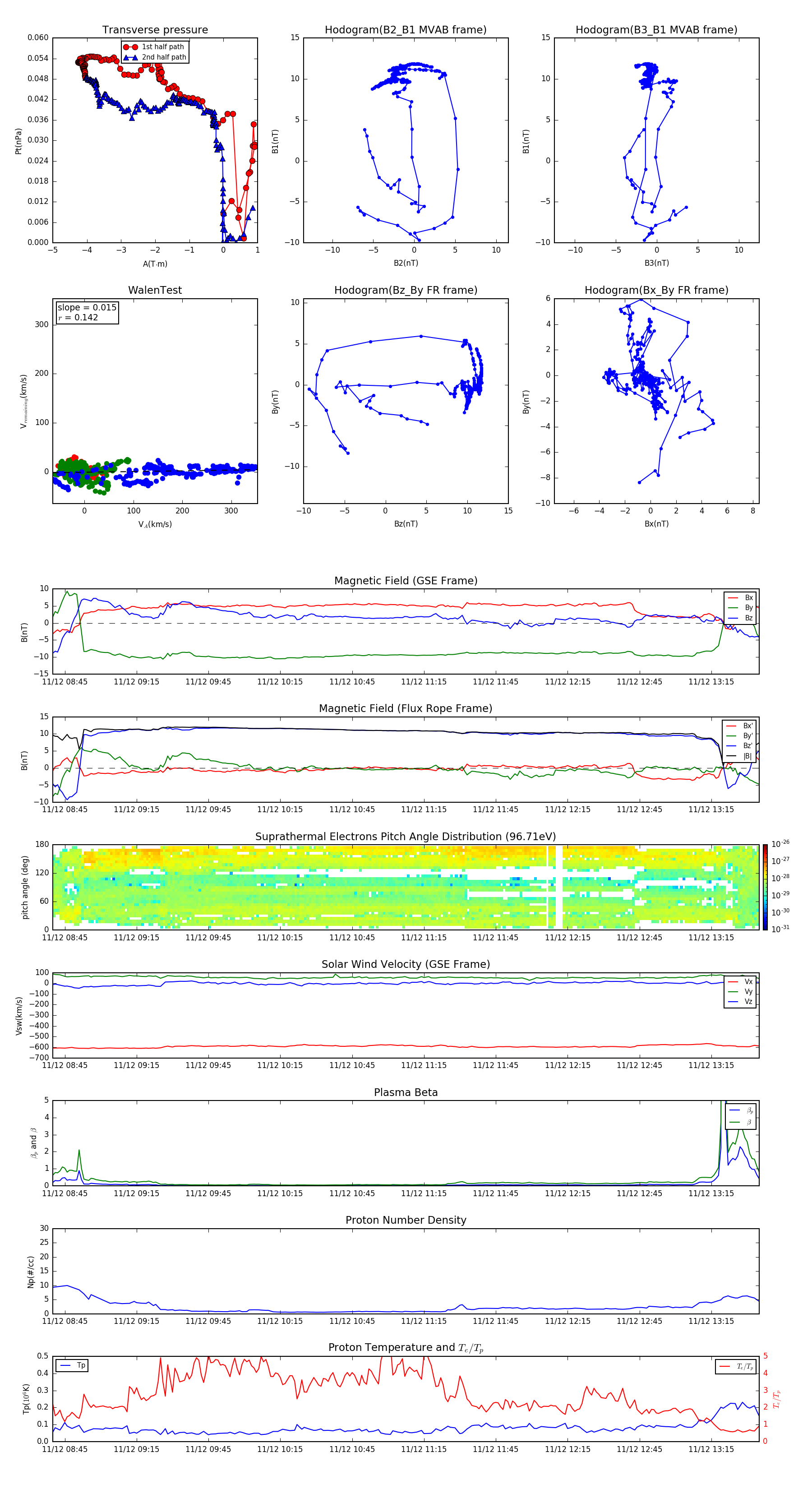Click the 'Solar Wind Velocity (GSE Frame)' title
The height and width of the screenshot is (1489, 812).
click(x=406, y=965)
